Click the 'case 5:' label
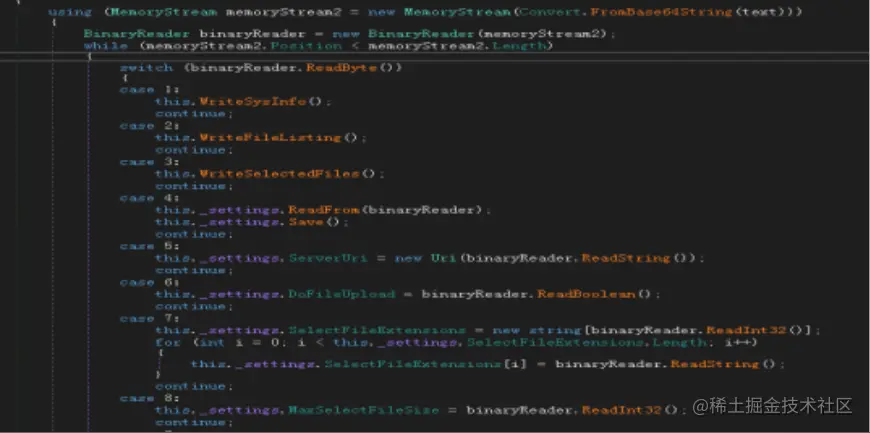Screen dimensions: 870x433 [150, 246]
